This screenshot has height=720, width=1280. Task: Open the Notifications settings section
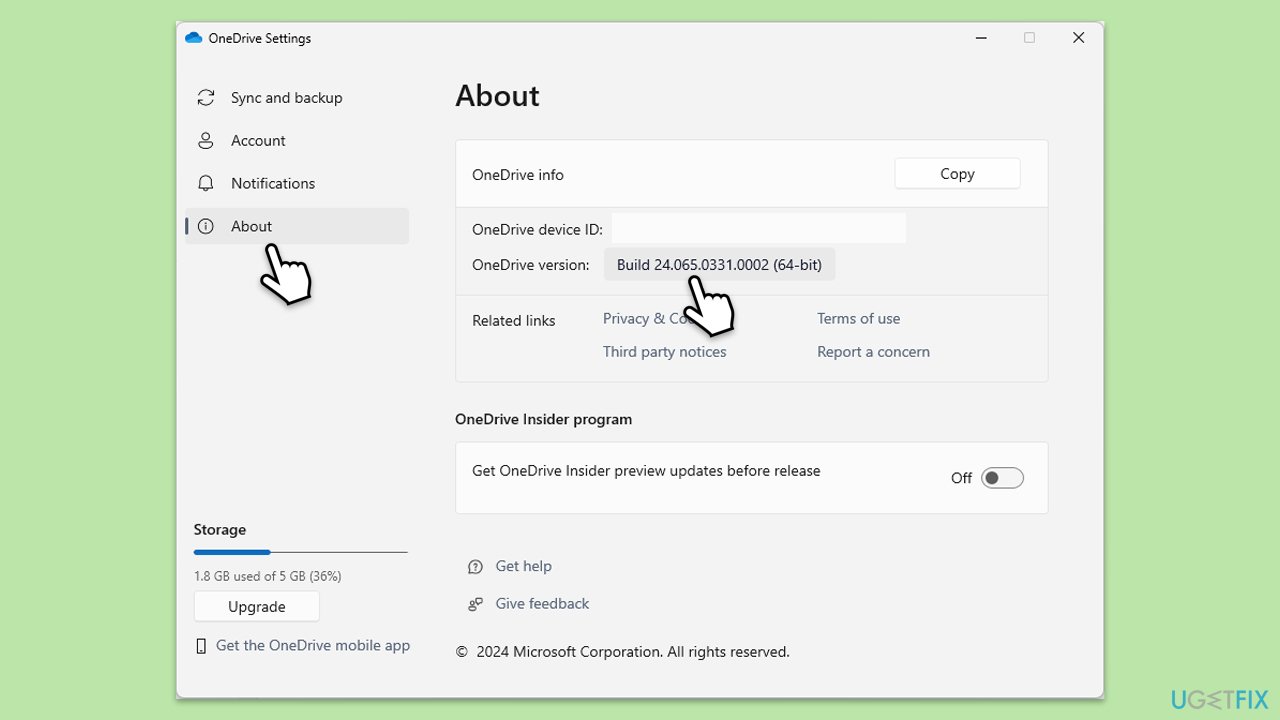coord(272,183)
